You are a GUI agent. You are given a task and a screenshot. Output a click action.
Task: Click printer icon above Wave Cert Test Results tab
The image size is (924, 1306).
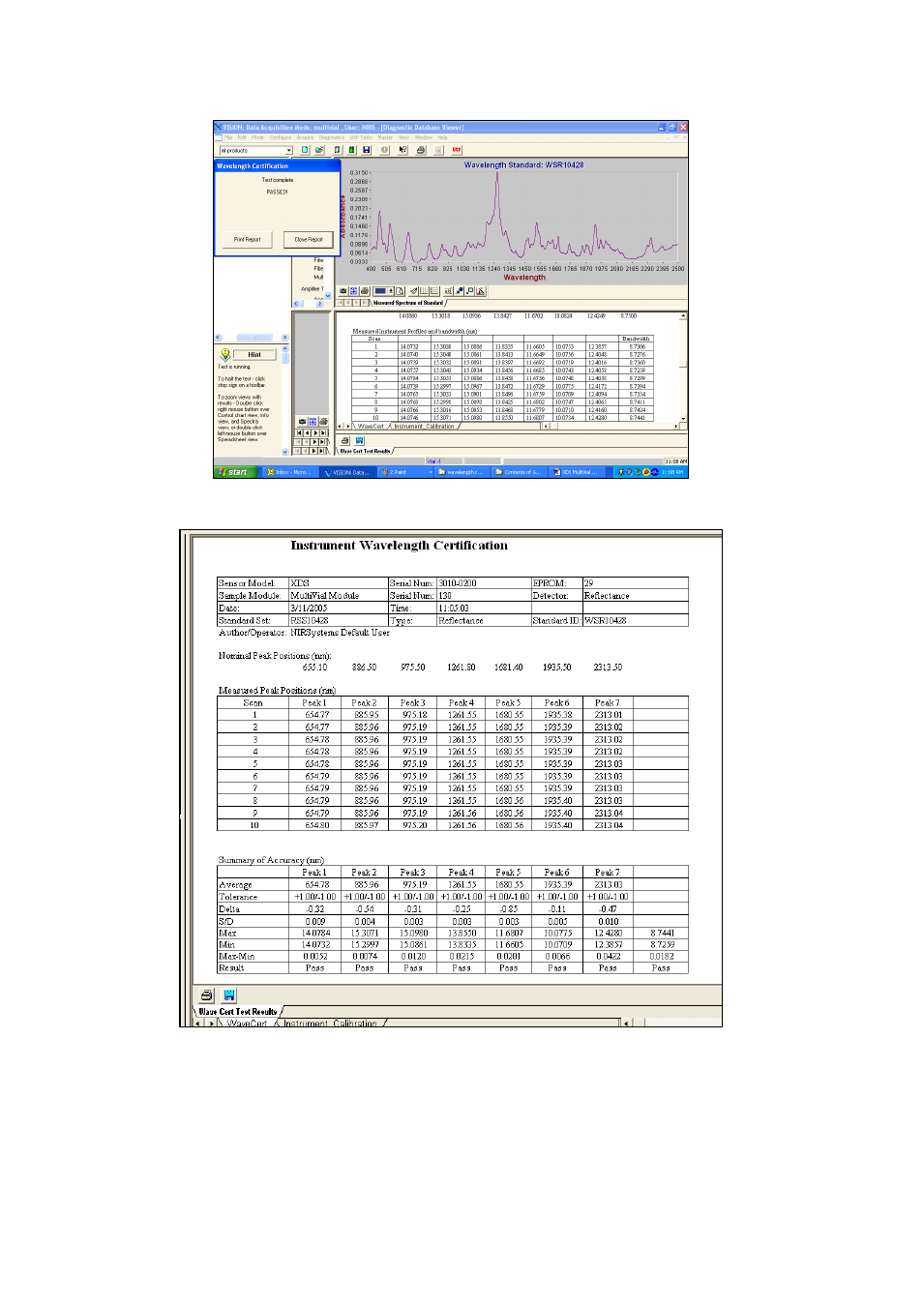tap(345, 440)
